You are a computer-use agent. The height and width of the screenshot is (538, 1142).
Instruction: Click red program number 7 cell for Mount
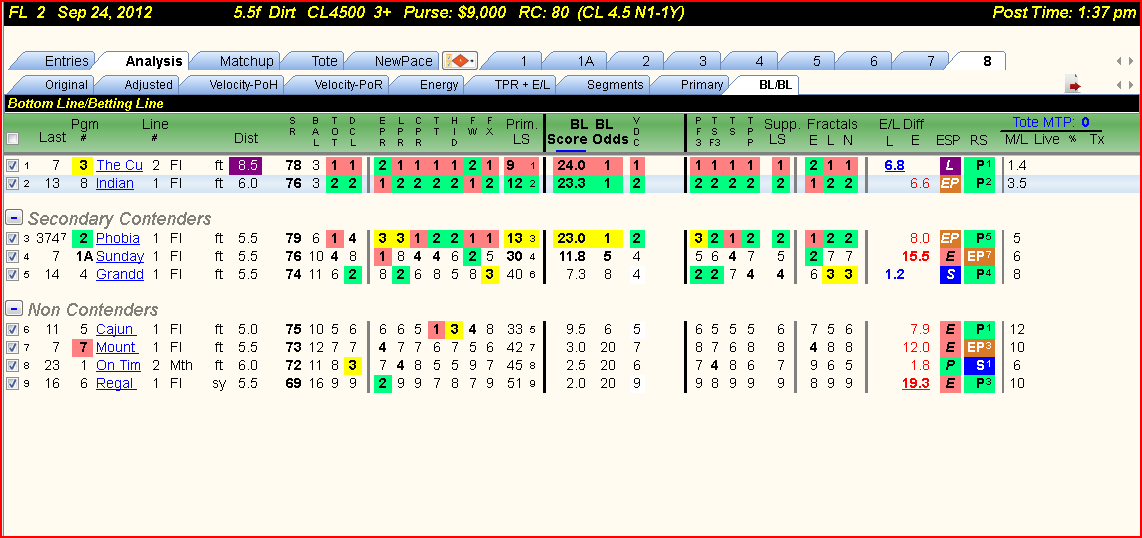pos(84,347)
